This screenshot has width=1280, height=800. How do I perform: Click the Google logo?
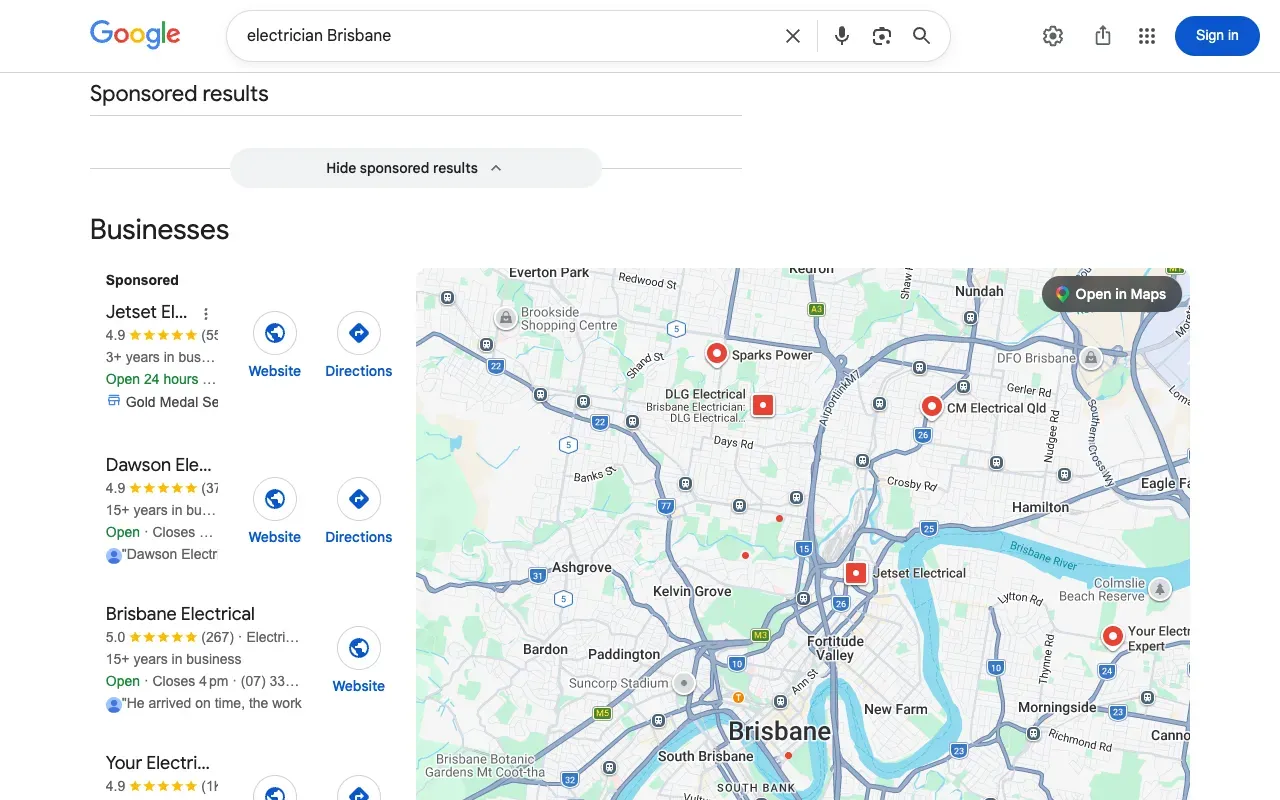tap(135, 34)
